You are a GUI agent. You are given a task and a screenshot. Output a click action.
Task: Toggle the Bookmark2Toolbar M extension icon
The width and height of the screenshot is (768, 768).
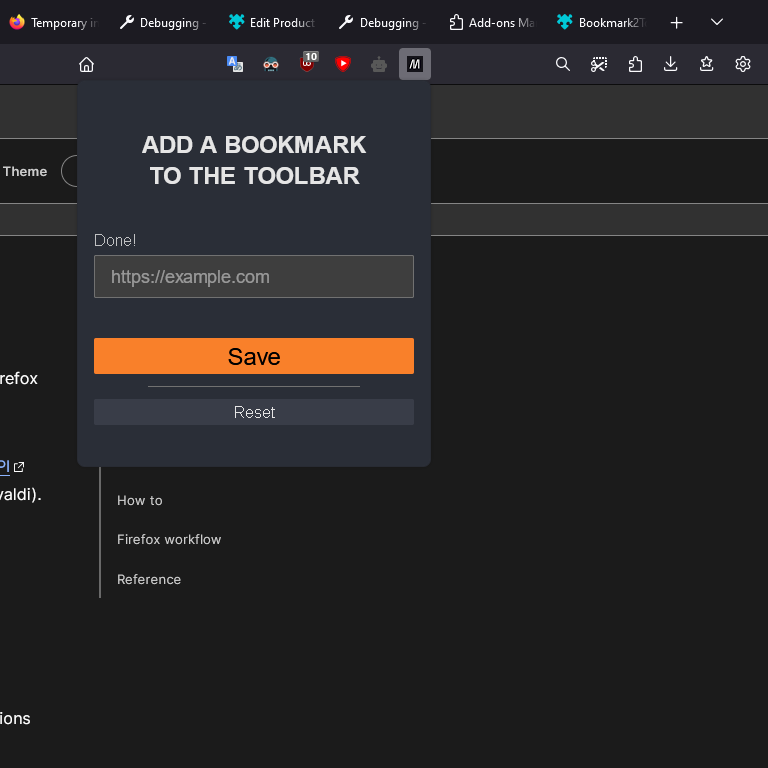(x=415, y=64)
